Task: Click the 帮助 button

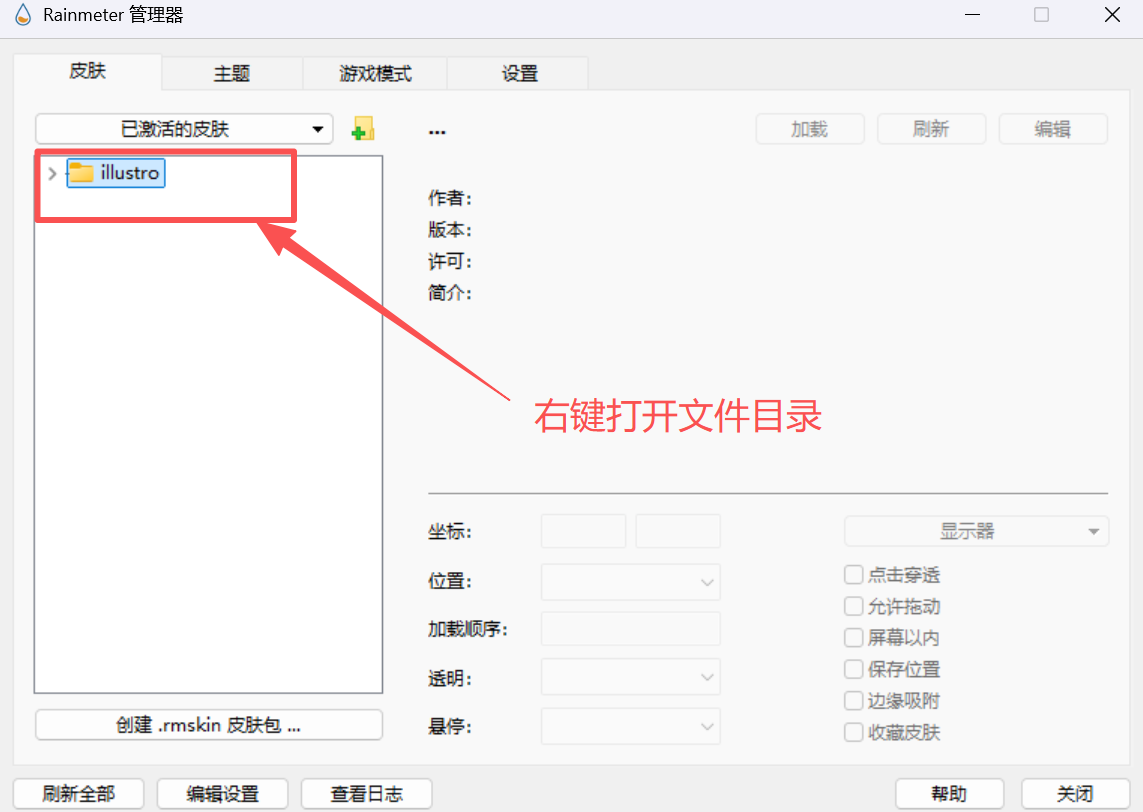Action: 949,794
